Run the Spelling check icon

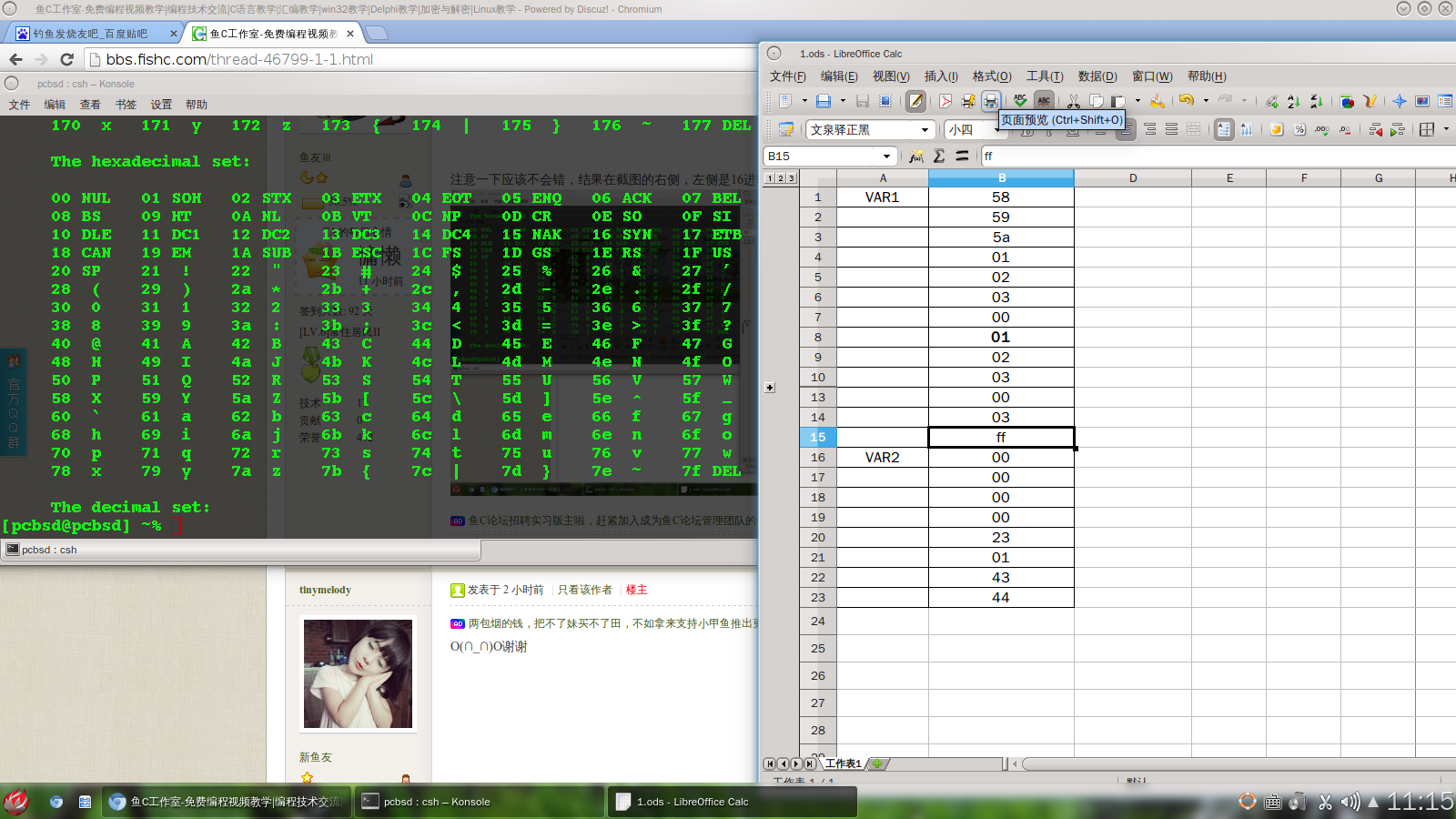point(1020,101)
